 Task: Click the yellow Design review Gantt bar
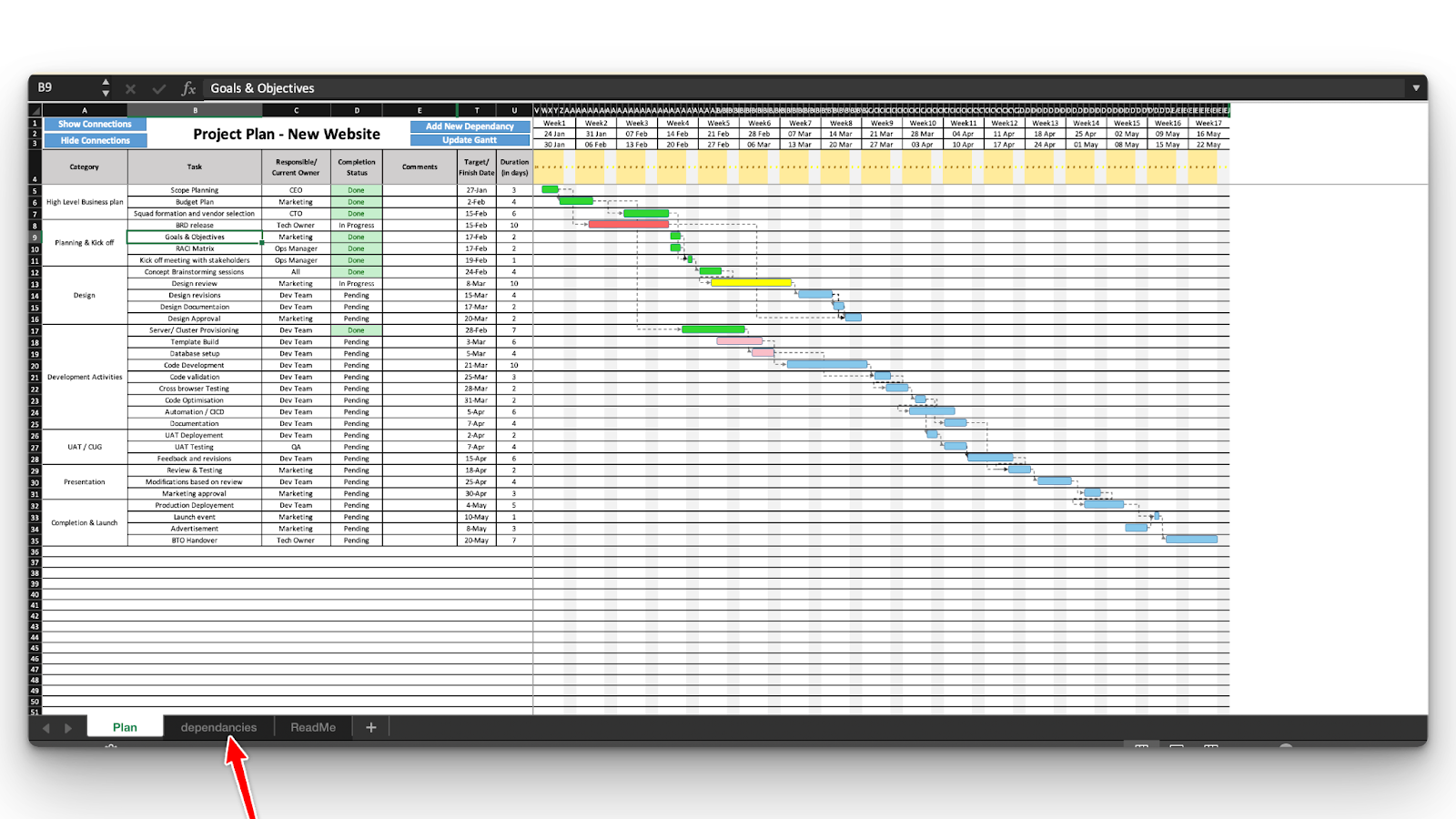(751, 283)
